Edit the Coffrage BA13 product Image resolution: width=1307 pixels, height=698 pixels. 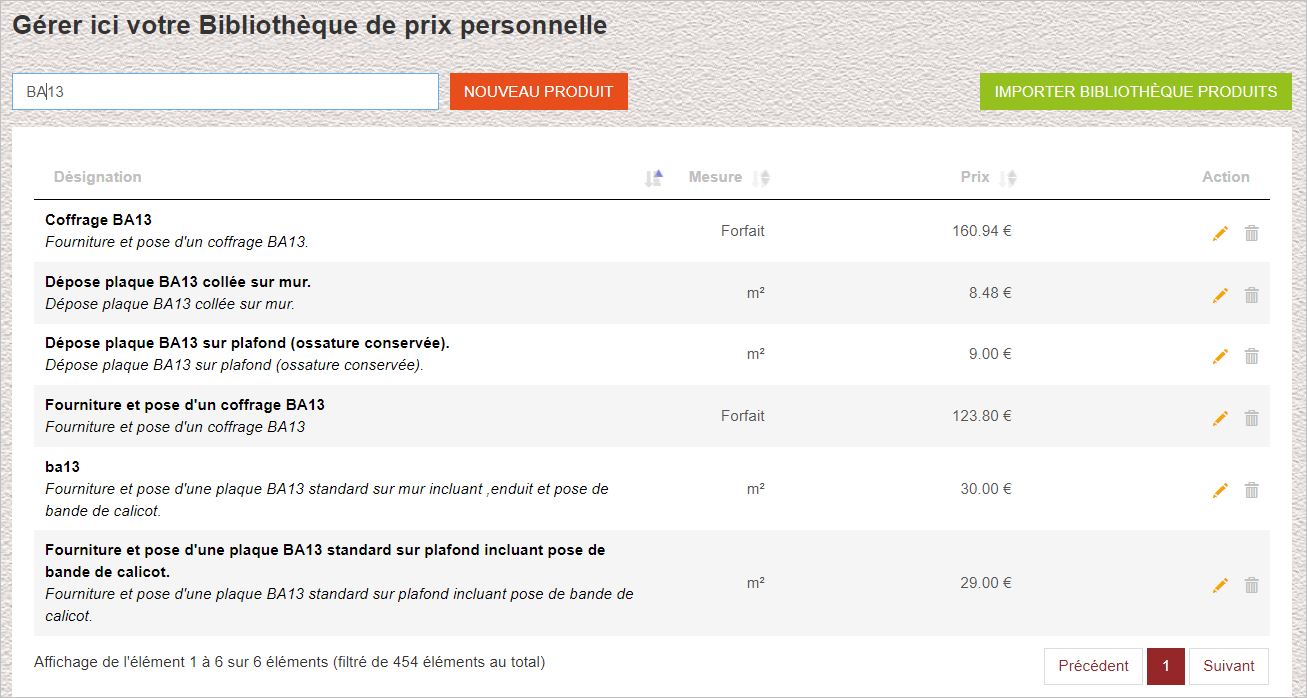(x=1220, y=232)
